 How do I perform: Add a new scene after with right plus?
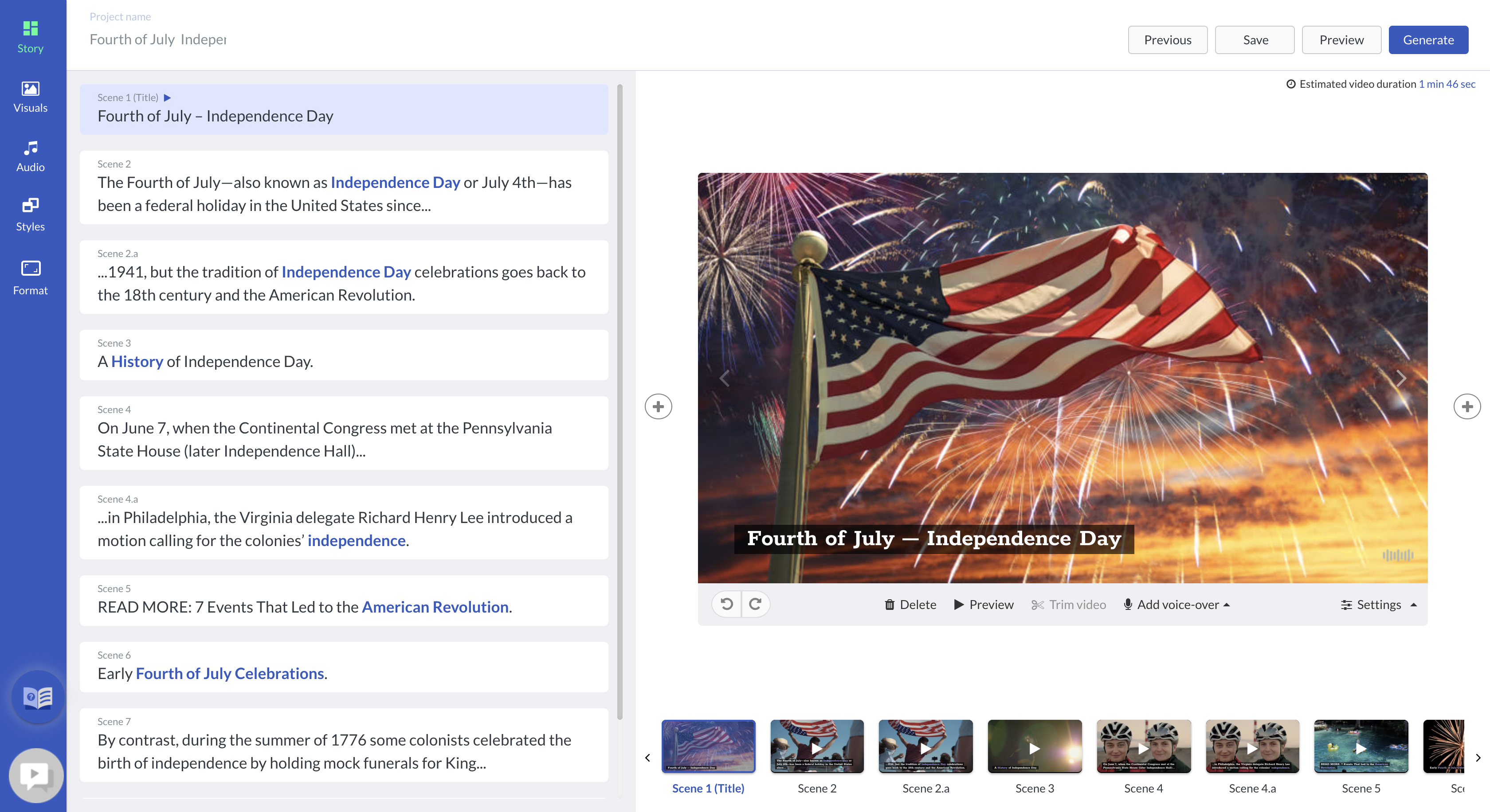point(1466,406)
